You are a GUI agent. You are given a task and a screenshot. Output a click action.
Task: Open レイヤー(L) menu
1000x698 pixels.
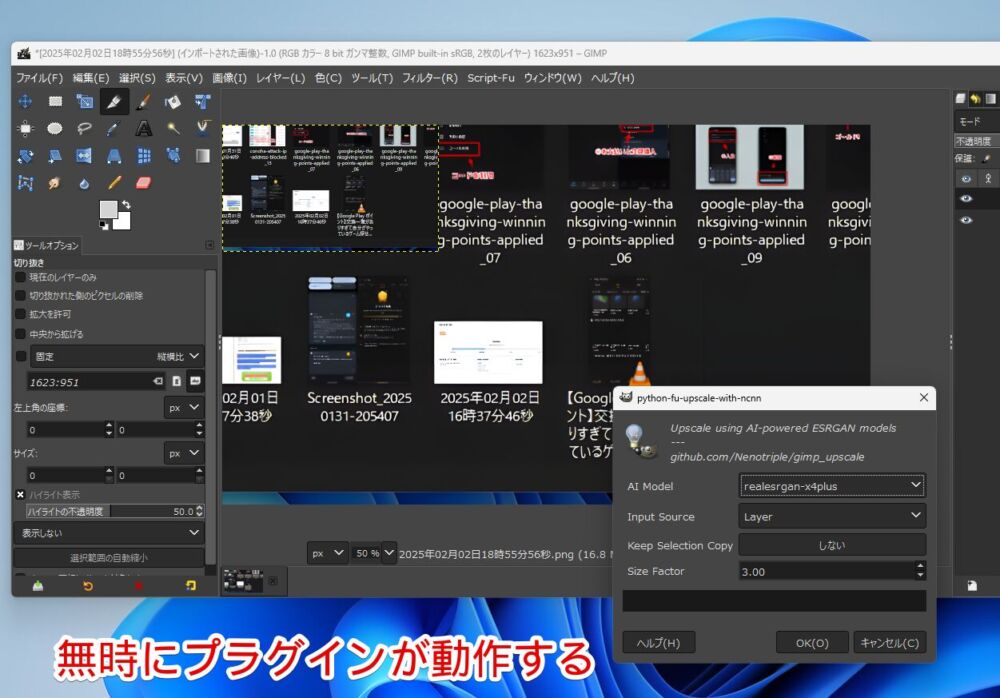coord(281,78)
